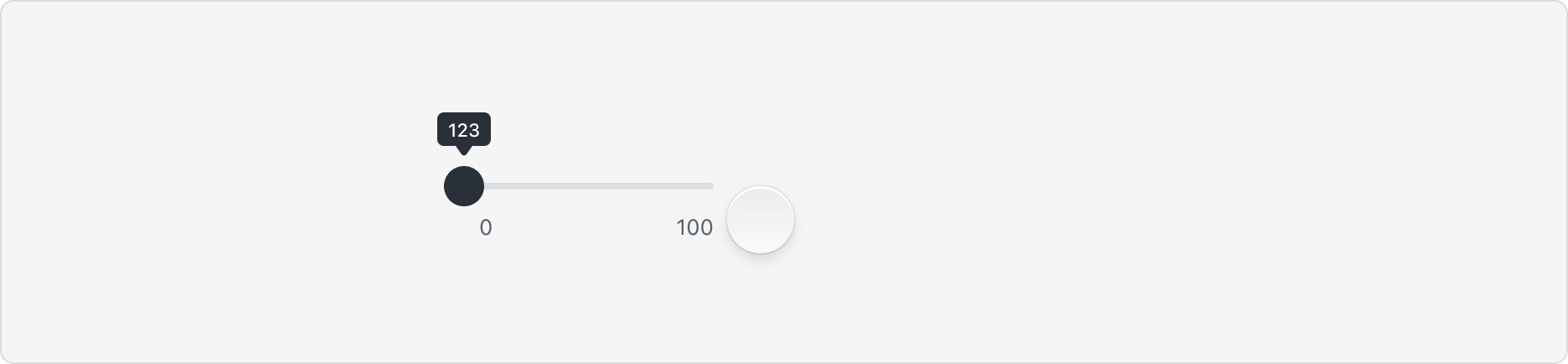This screenshot has height=364, width=1568.
Task: Select the digit "1" in the tooltip
Action: [452, 130]
